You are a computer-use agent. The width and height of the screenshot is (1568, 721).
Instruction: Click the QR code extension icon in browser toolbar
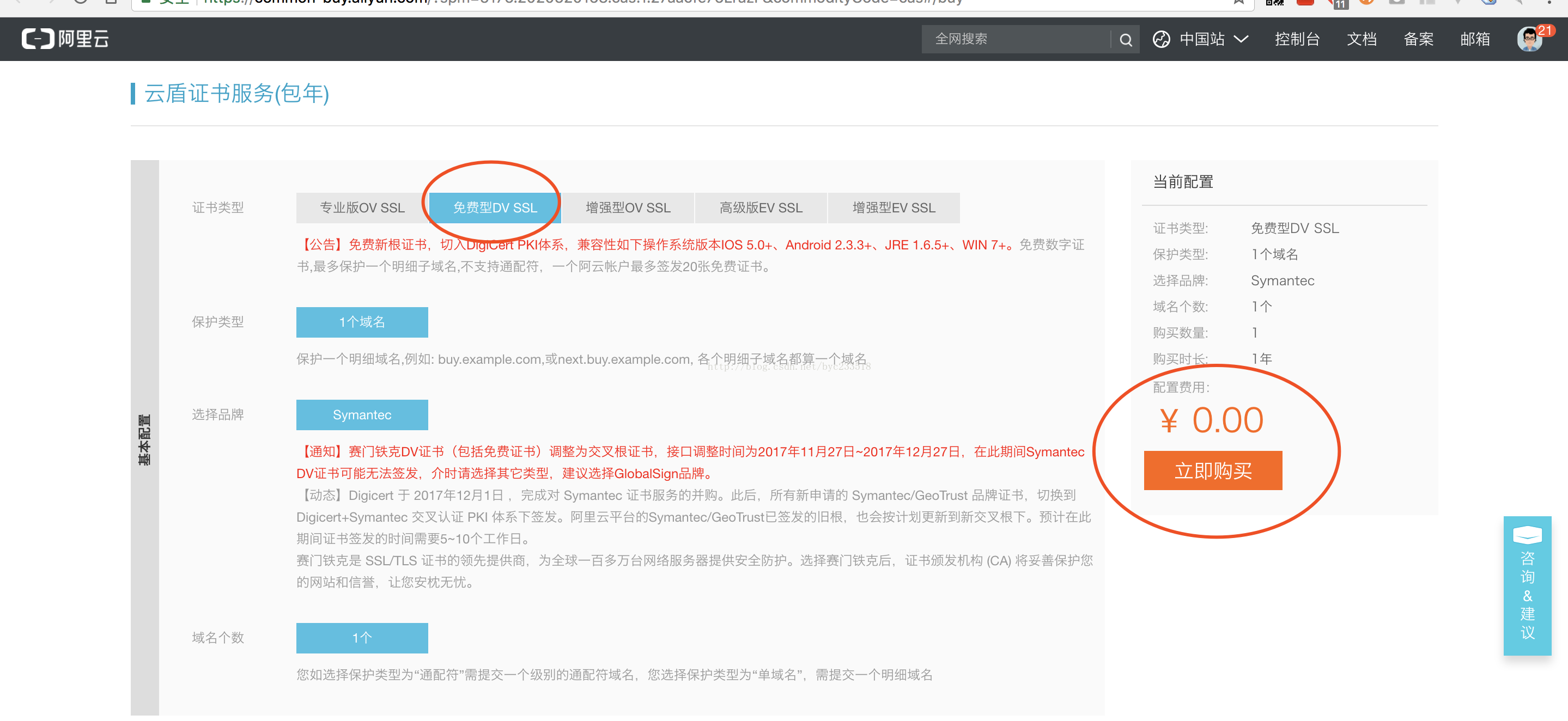tap(1274, 2)
